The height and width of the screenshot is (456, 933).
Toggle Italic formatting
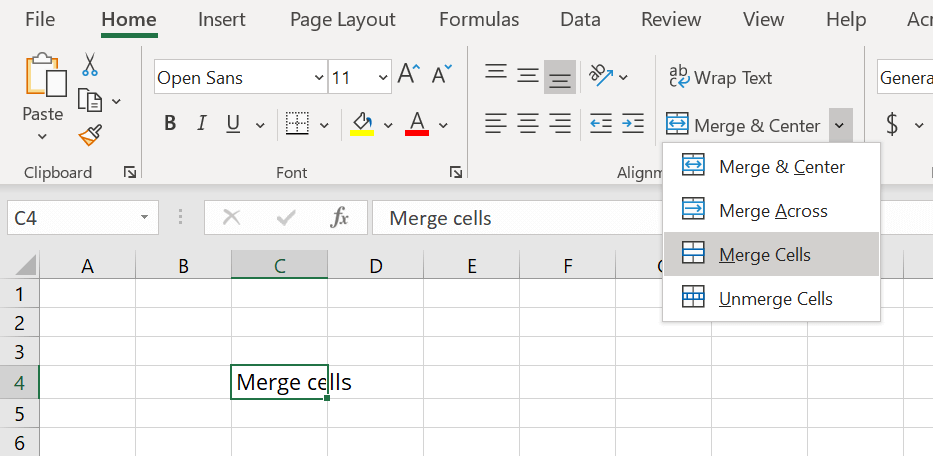coord(202,124)
